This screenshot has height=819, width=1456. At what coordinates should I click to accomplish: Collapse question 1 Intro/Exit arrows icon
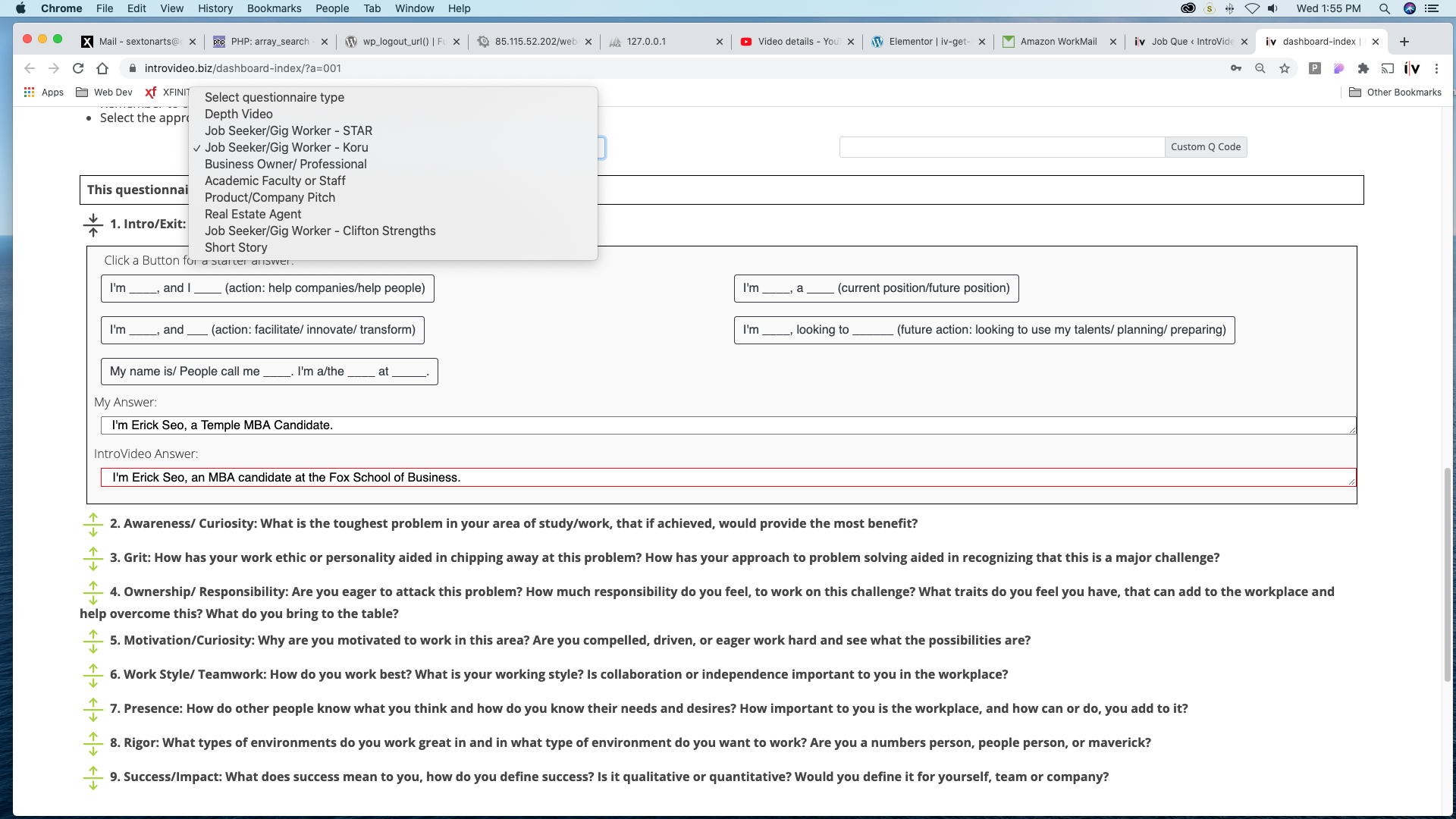point(93,224)
